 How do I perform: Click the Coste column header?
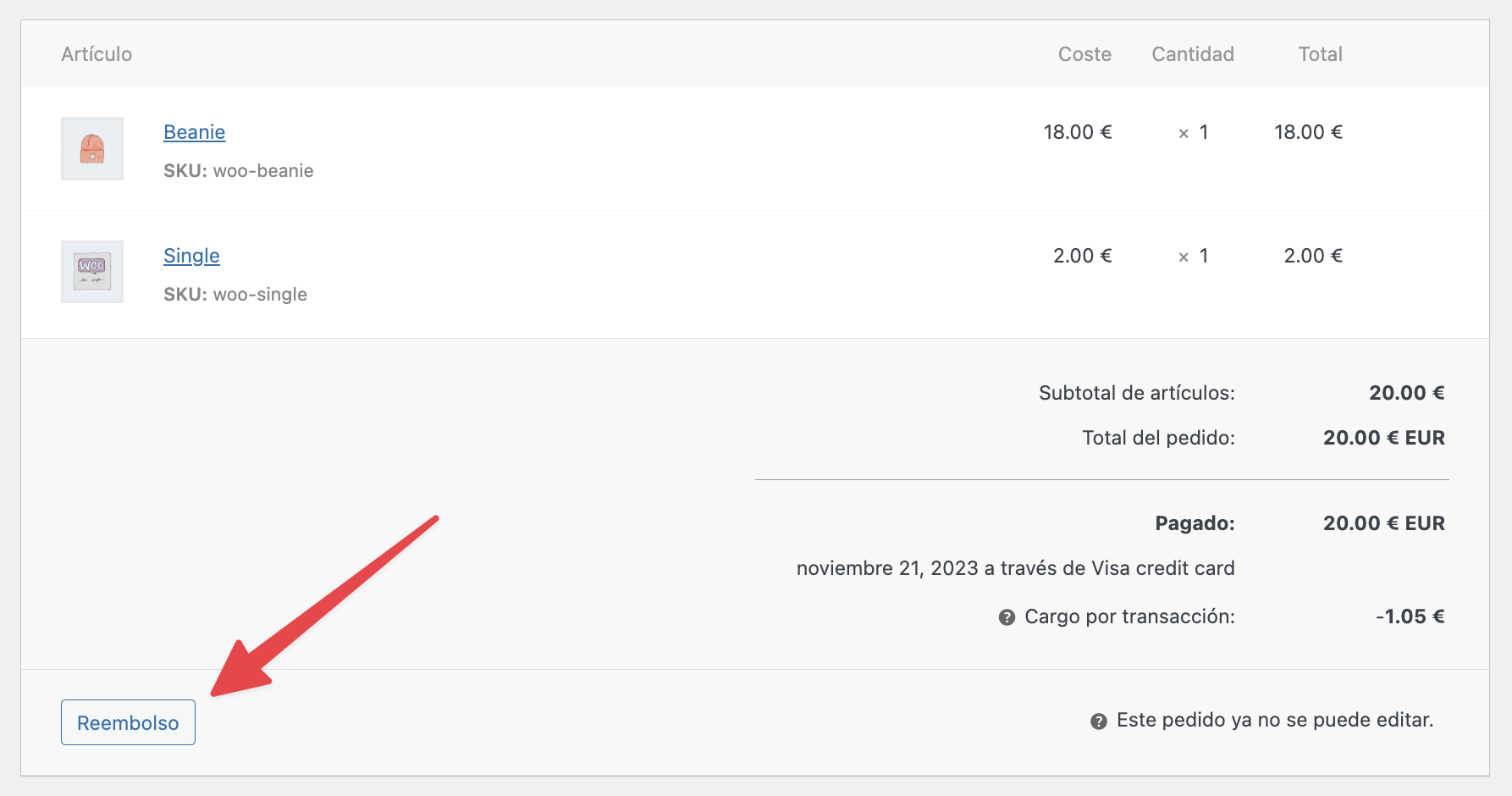pyautogui.click(x=1084, y=54)
